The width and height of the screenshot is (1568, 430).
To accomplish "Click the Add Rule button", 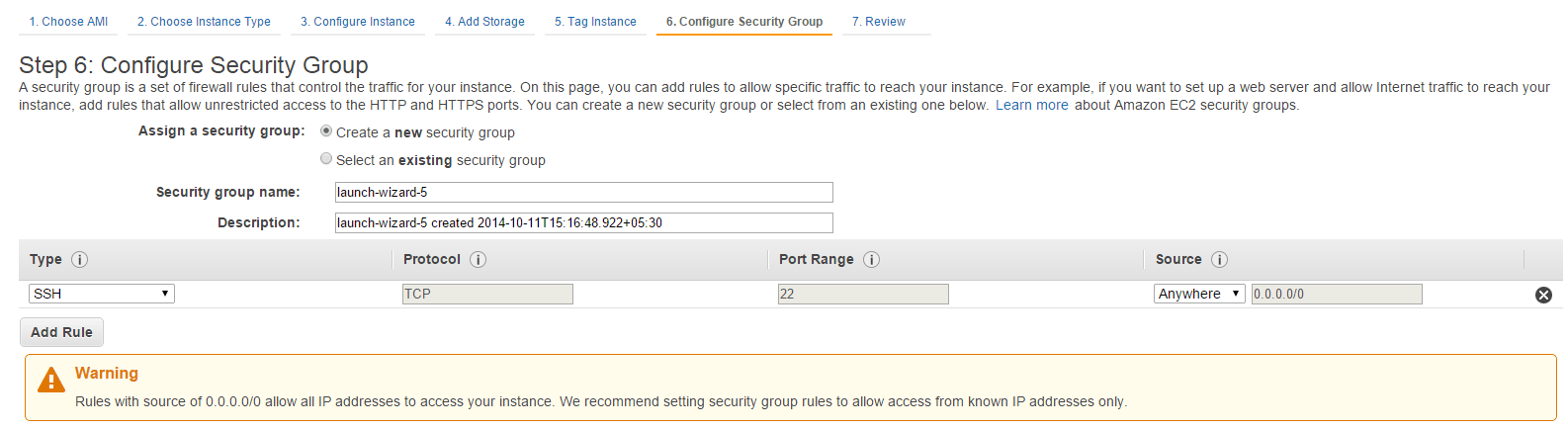I will pyautogui.click(x=61, y=332).
